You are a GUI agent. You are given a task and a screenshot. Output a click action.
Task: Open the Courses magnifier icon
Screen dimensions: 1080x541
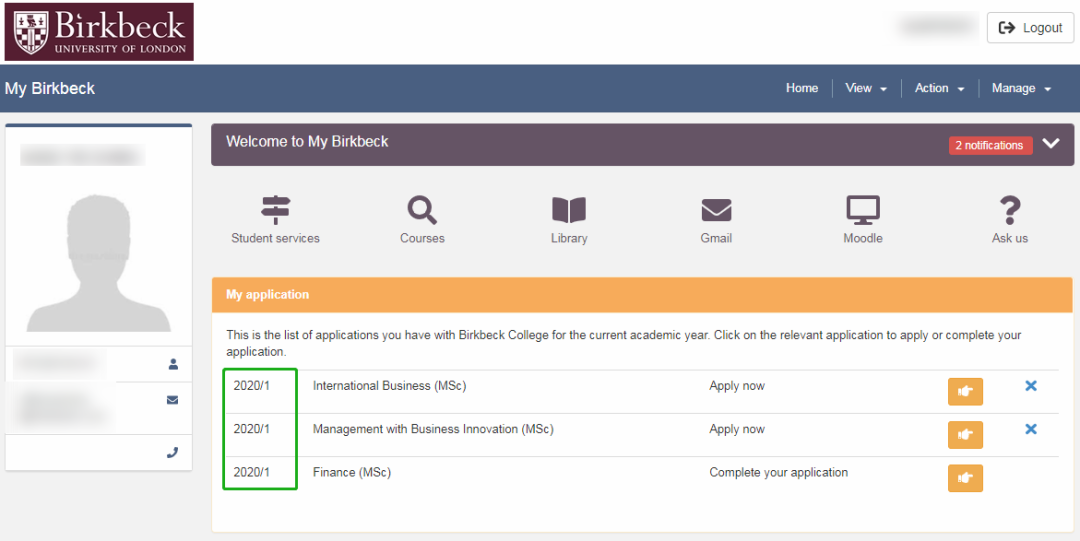(x=422, y=210)
